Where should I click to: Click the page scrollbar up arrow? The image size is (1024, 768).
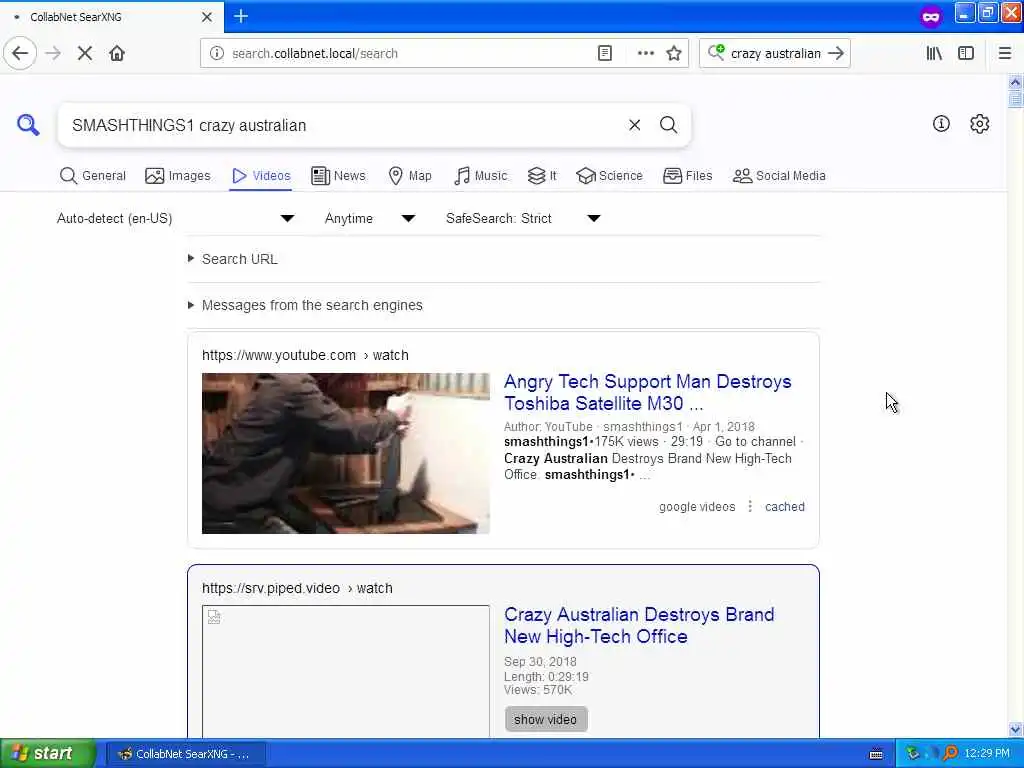pyautogui.click(x=1015, y=82)
